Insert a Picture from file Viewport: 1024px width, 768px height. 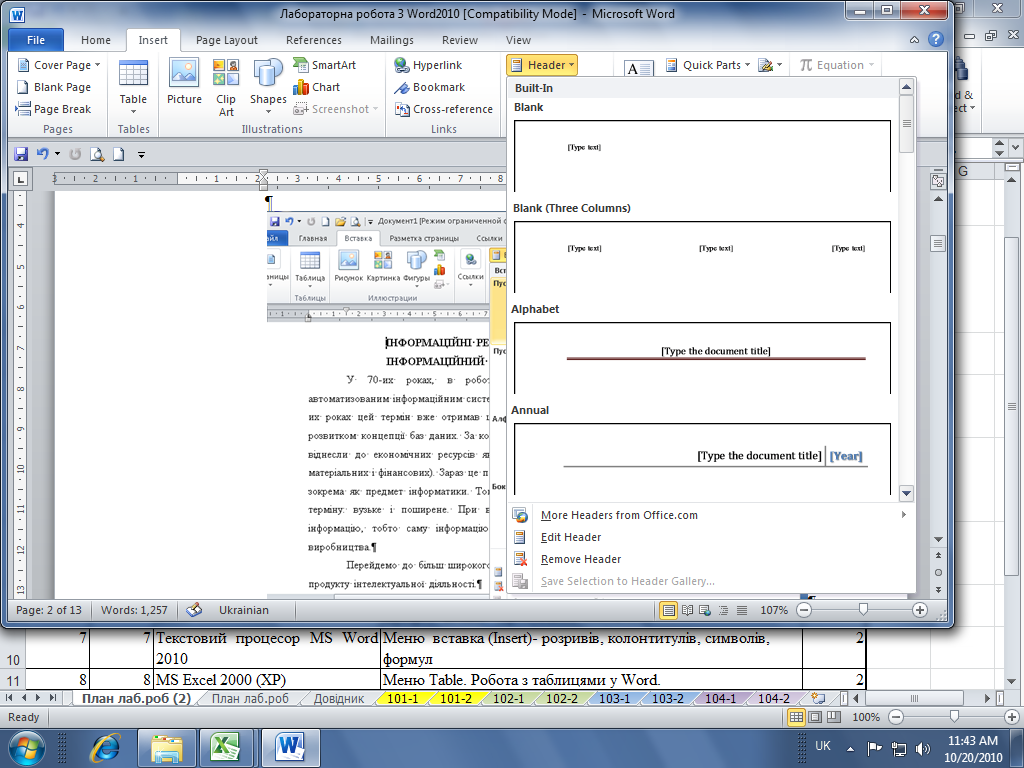click(184, 82)
